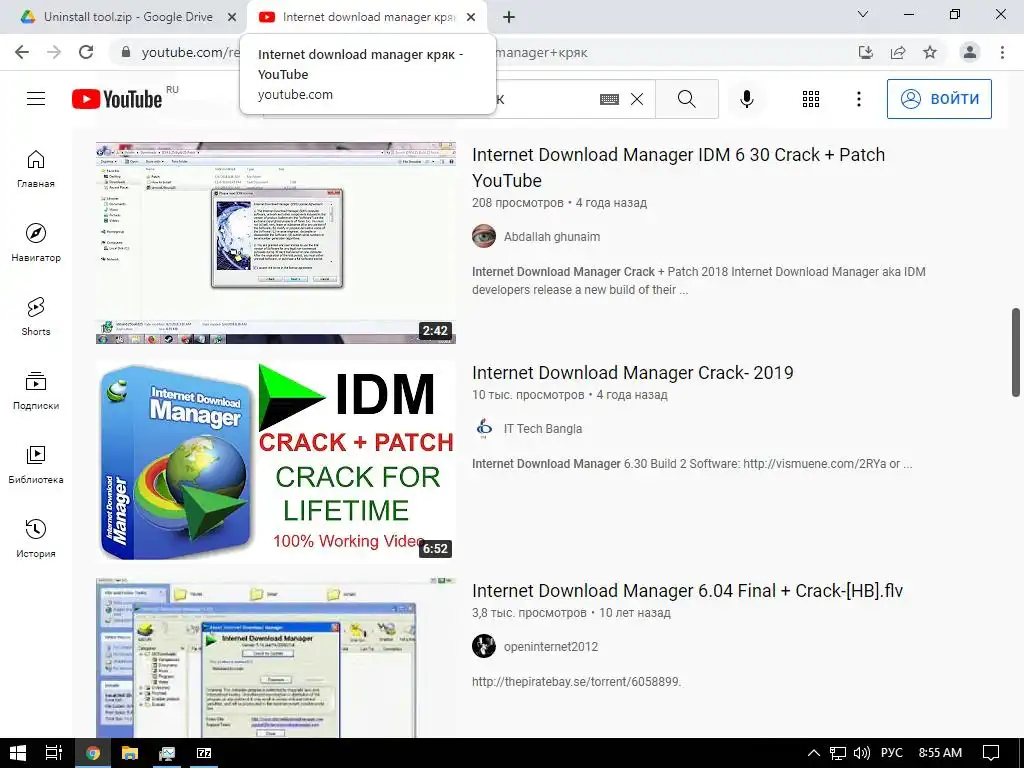Click the address bar URL
The width and height of the screenshot is (1024, 768).
click(190, 53)
